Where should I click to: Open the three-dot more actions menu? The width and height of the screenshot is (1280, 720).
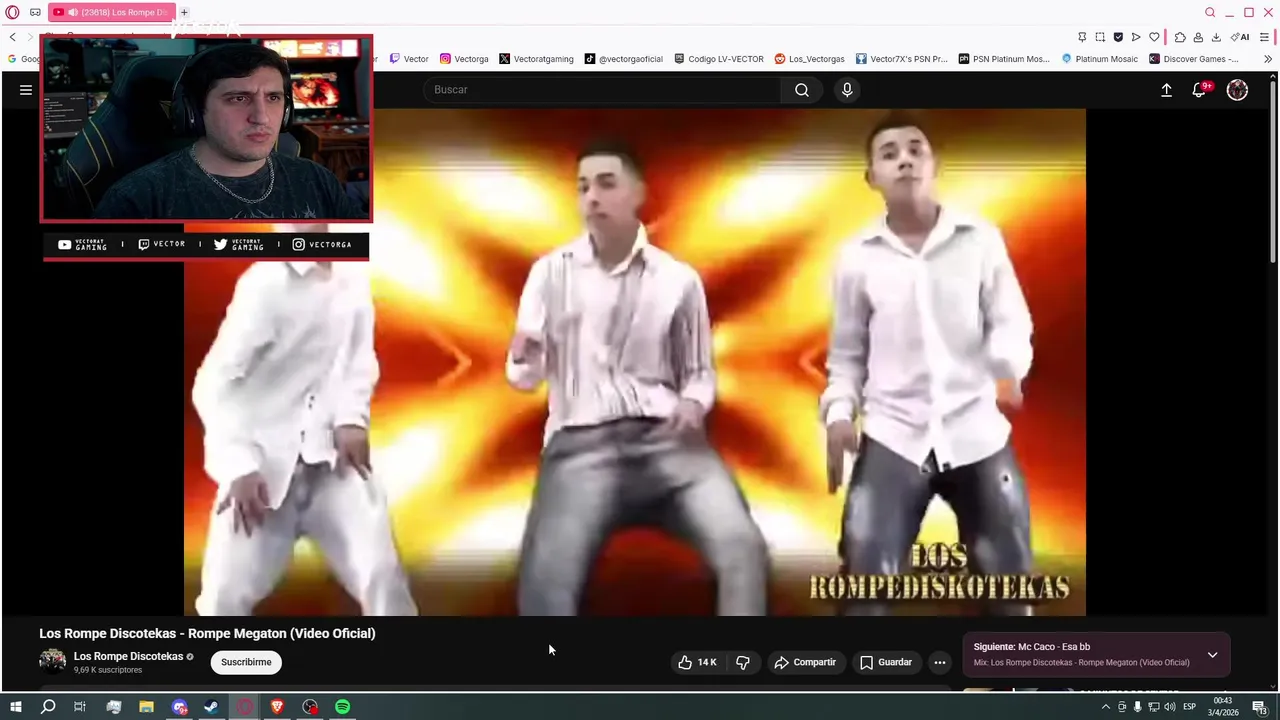pyautogui.click(x=939, y=662)
